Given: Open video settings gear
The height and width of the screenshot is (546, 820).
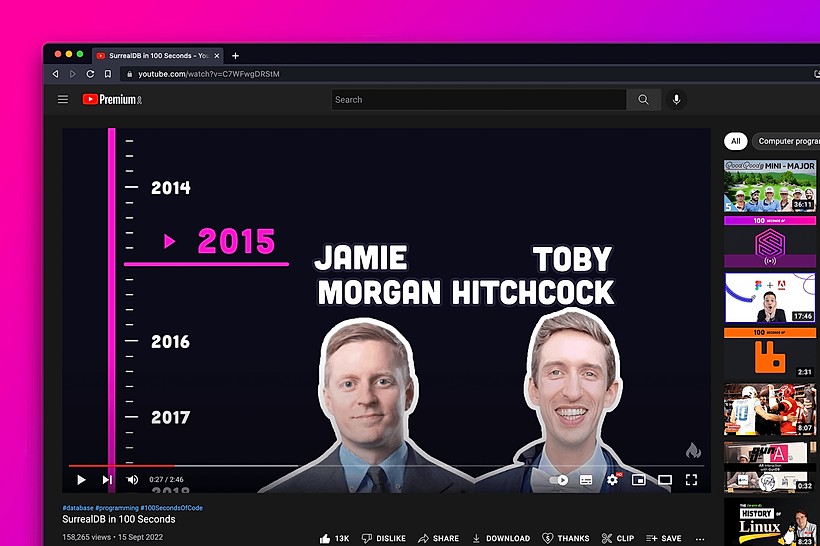Looking at the screenshot, I should (612, 479).
